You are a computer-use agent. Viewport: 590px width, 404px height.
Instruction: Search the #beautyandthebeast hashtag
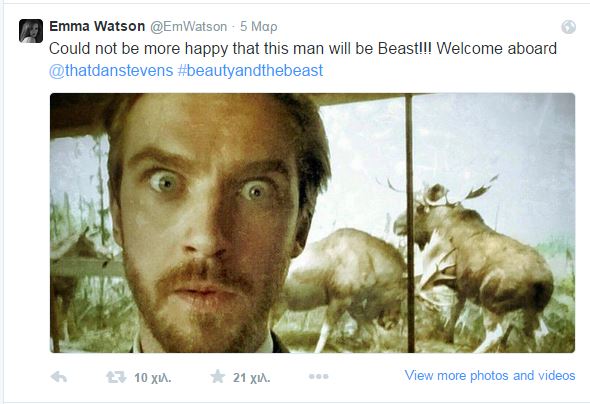pos(250,70)
